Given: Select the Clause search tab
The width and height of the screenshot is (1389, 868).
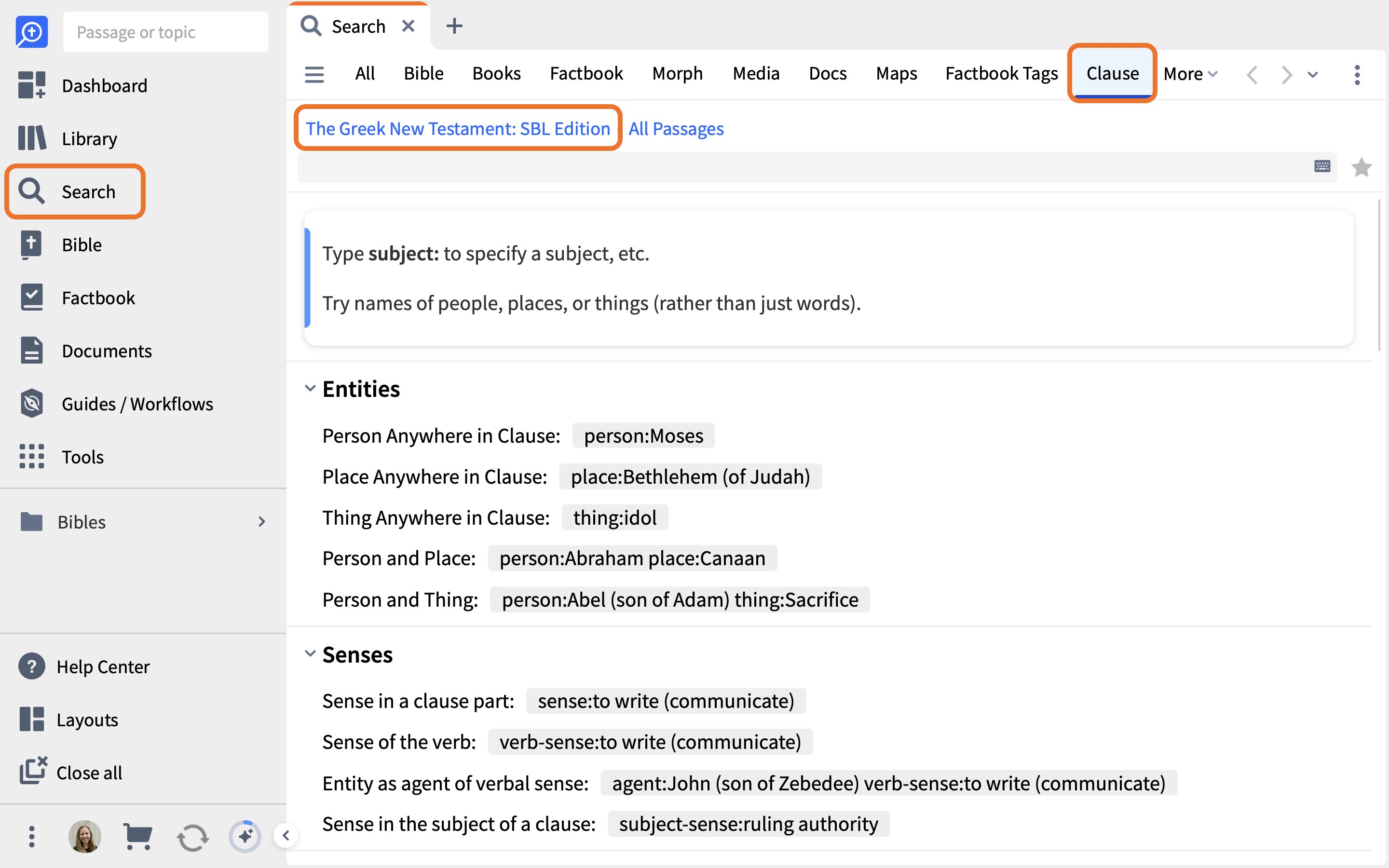Looking at the screenshot, I should 1112,73.
